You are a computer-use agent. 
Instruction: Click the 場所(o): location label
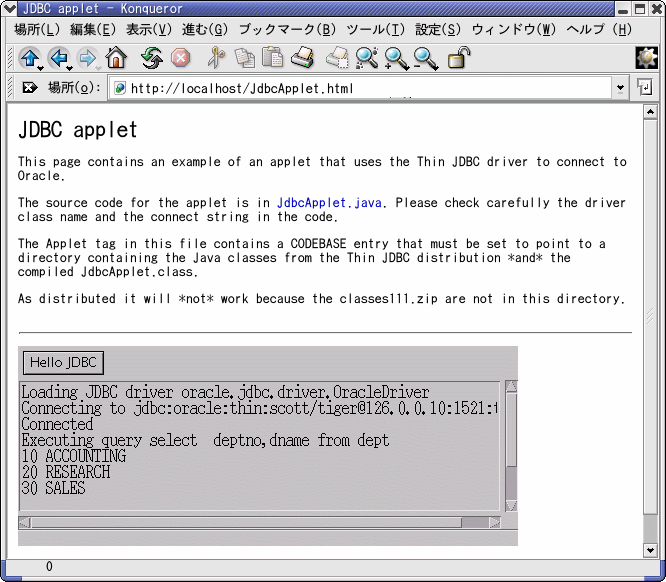tap(74, 88)
